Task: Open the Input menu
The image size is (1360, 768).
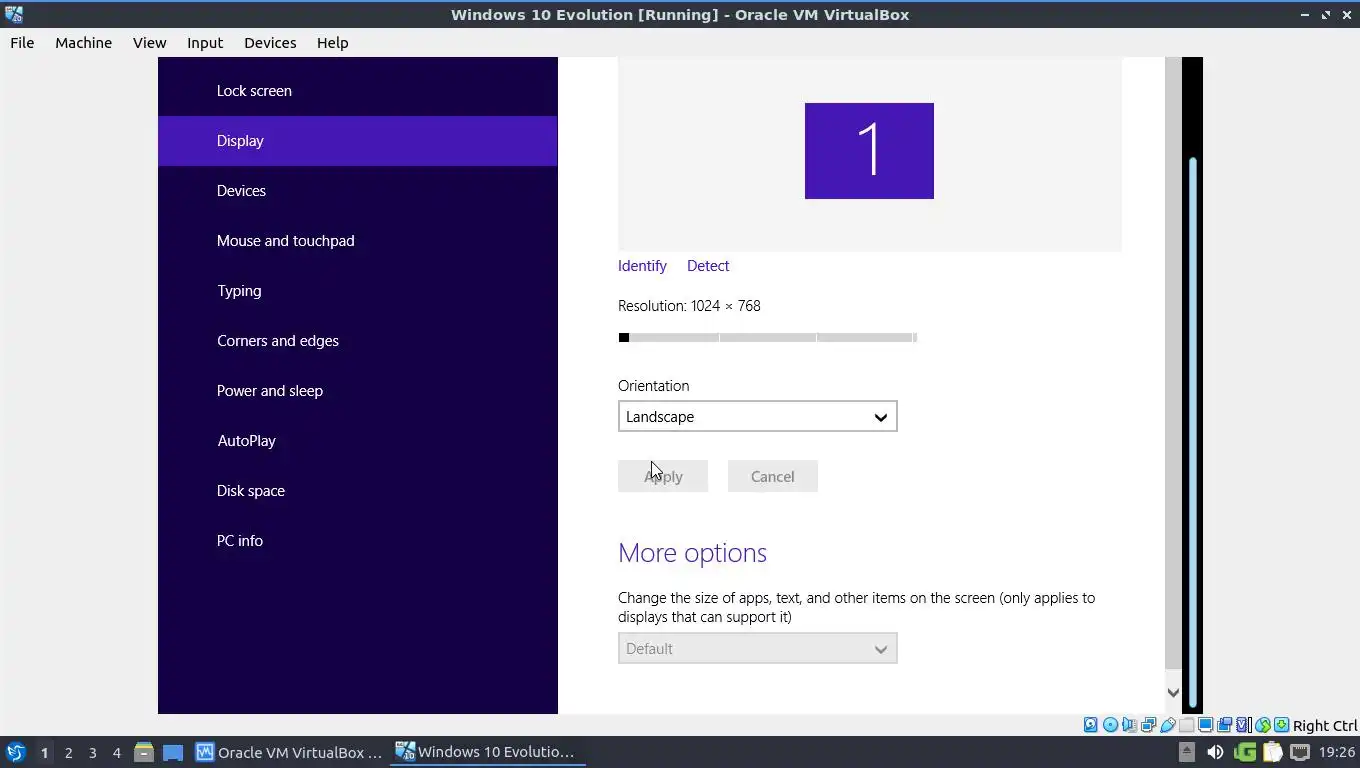Action: (204, 43)
